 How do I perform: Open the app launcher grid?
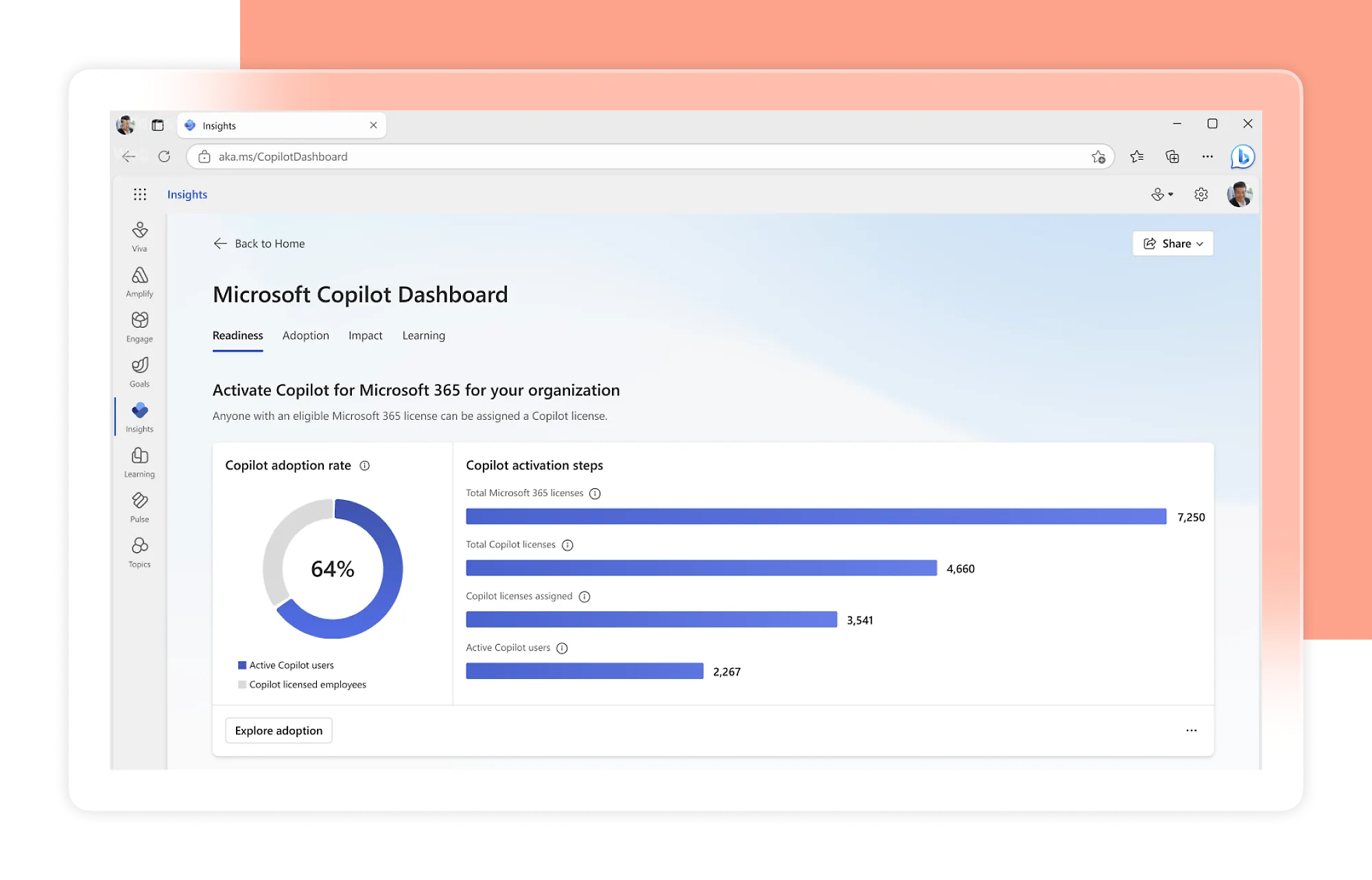tap(140, 195)
